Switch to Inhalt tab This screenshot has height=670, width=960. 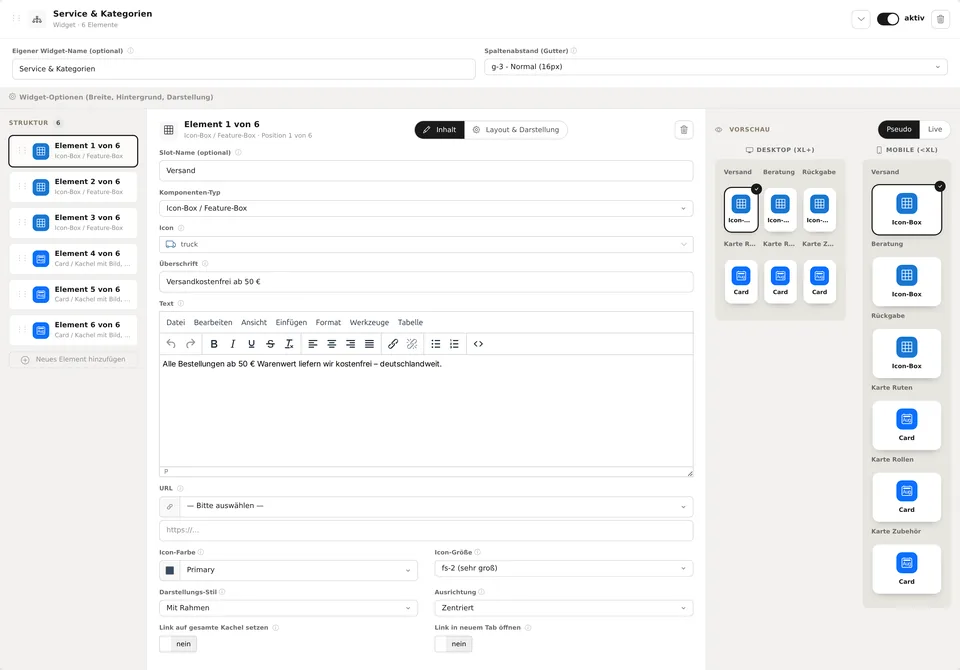pos(440,130)
